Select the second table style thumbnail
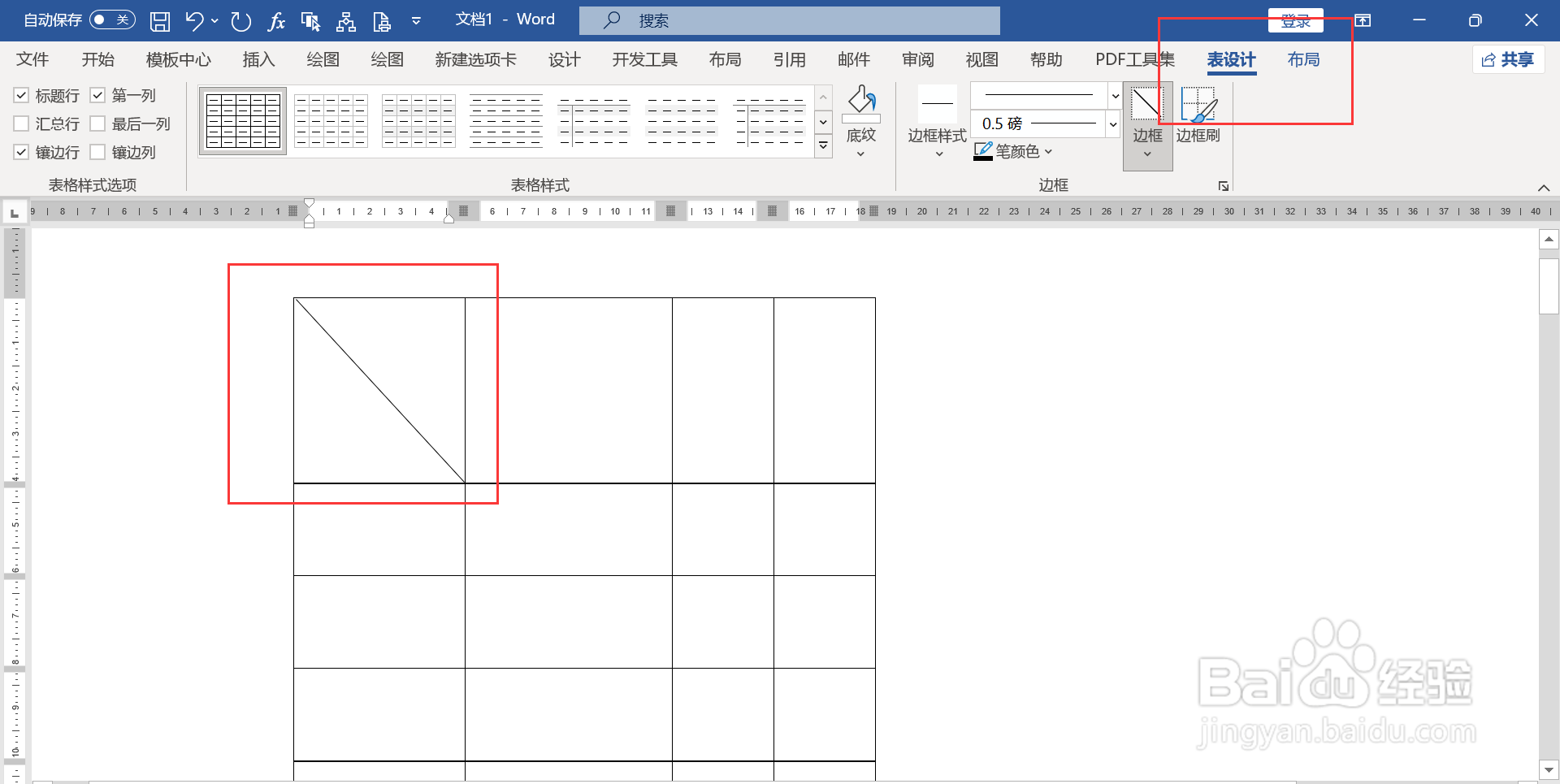 [x=331, y=121]
